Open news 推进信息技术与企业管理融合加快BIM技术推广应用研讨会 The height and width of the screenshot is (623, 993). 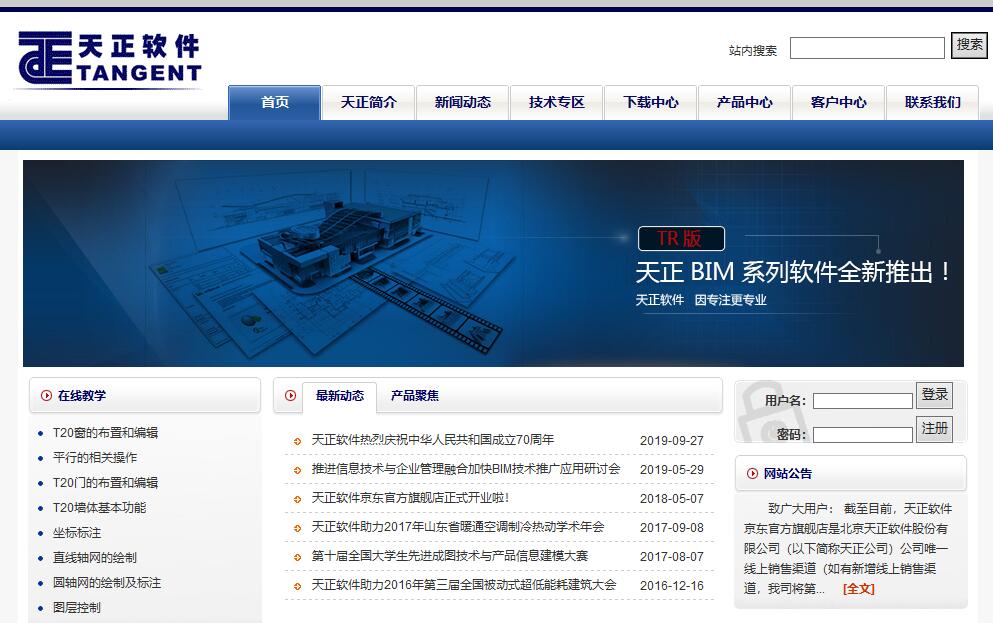click(465, 469)
